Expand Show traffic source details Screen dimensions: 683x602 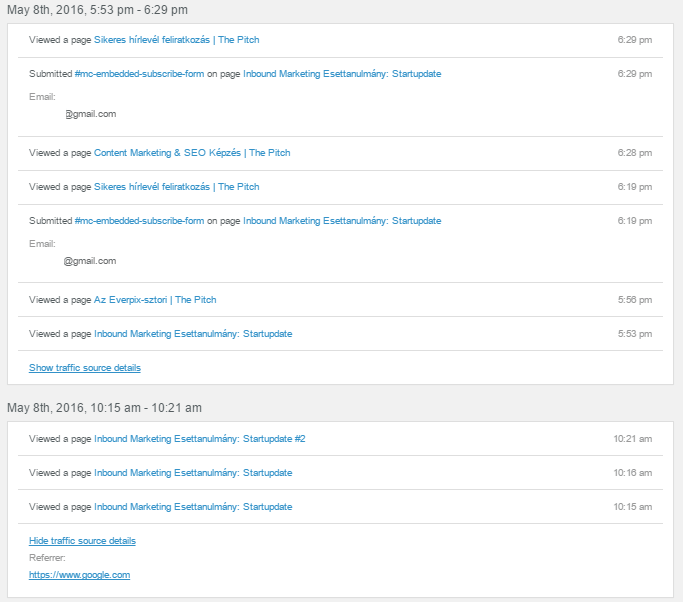pyautogui.click(x=85, y=368)
